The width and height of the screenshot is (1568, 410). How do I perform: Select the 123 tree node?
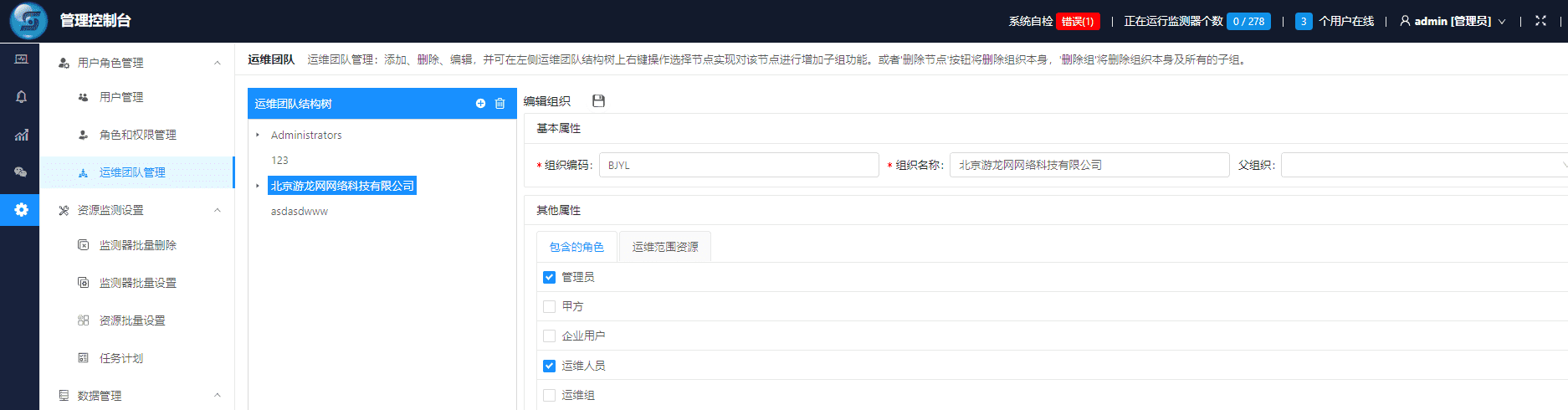pos(279,160)
